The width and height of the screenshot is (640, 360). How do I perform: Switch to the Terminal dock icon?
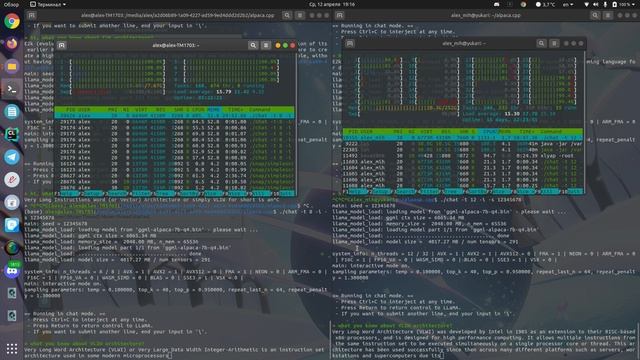coord(12,89)
